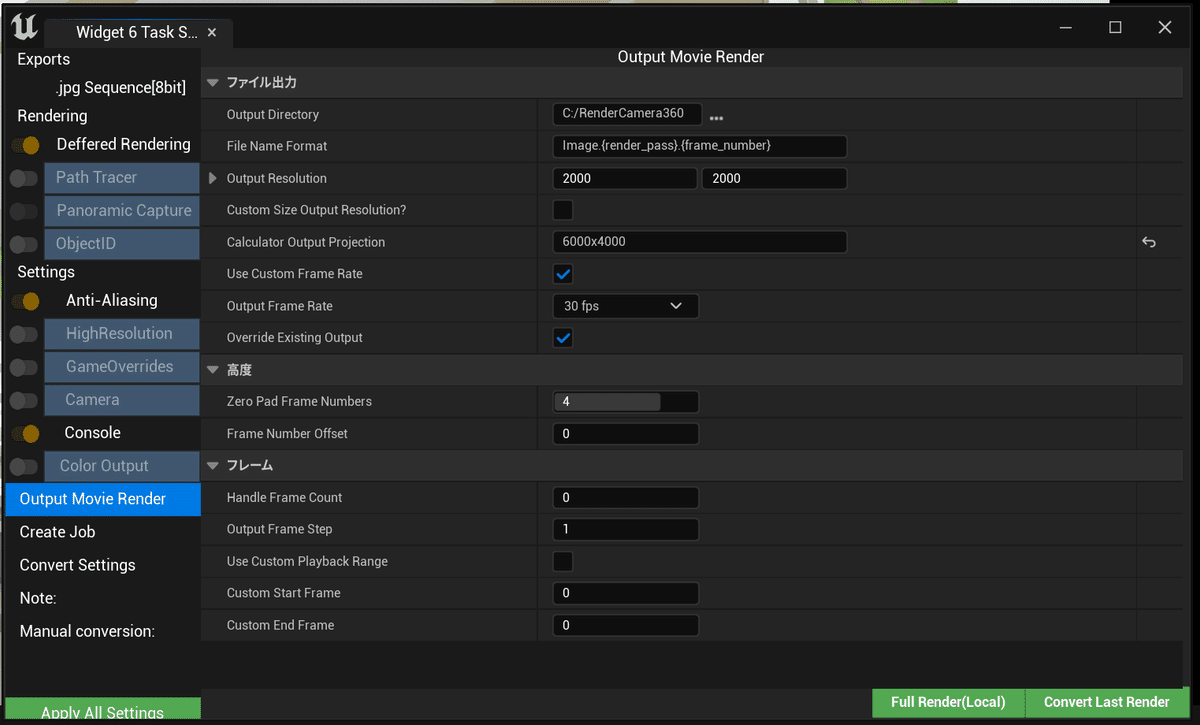Viewport: 1200px width, 725px height.
Task: Click the Convert Last Render button
Action: [x=1107, y=703]
